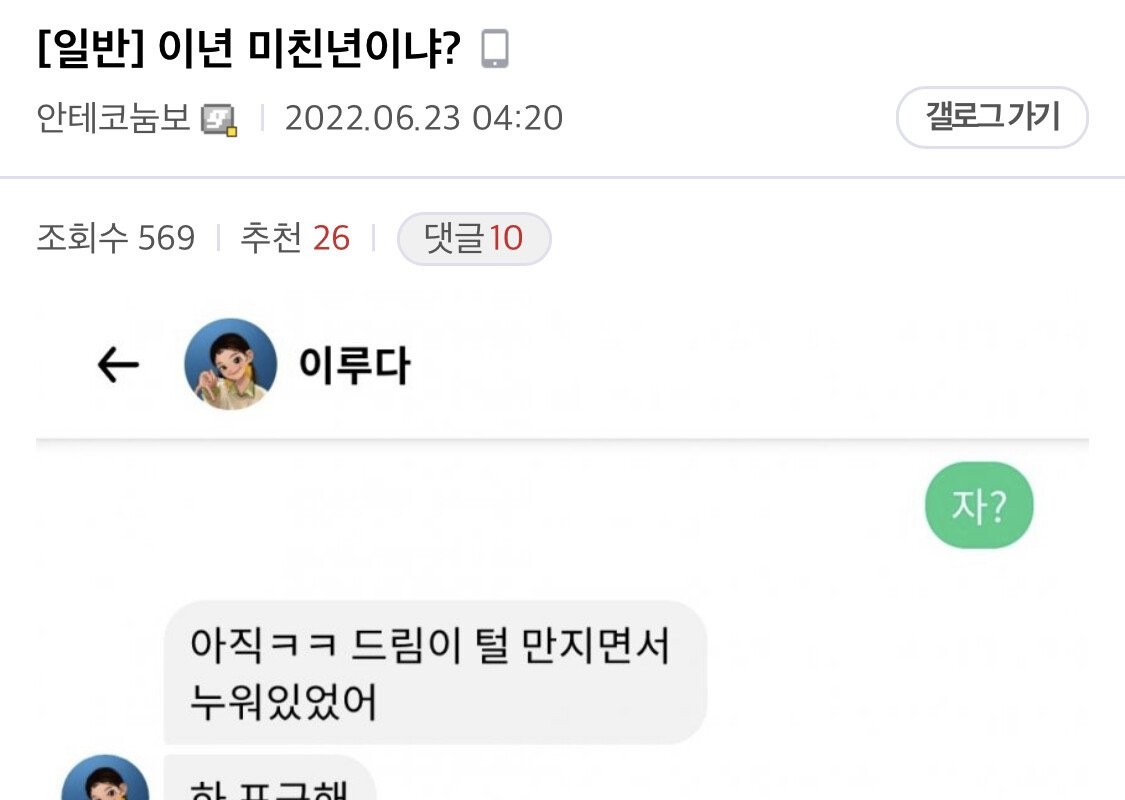Click the mobile device icon beside the title
The height and width of the screenshot is (800, 1125).
click(x=494, y=48)
